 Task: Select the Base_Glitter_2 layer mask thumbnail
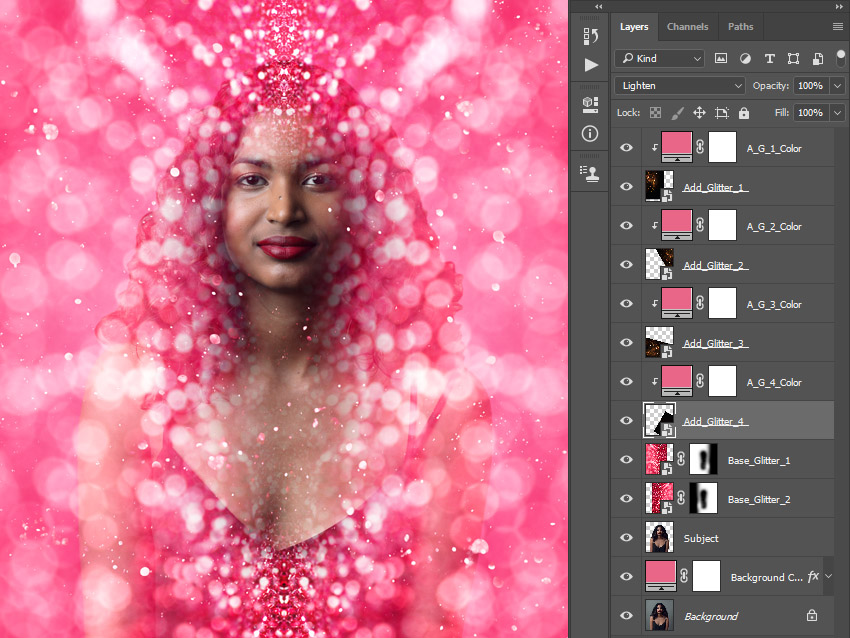pyautogui.click(x=703, y=498)
